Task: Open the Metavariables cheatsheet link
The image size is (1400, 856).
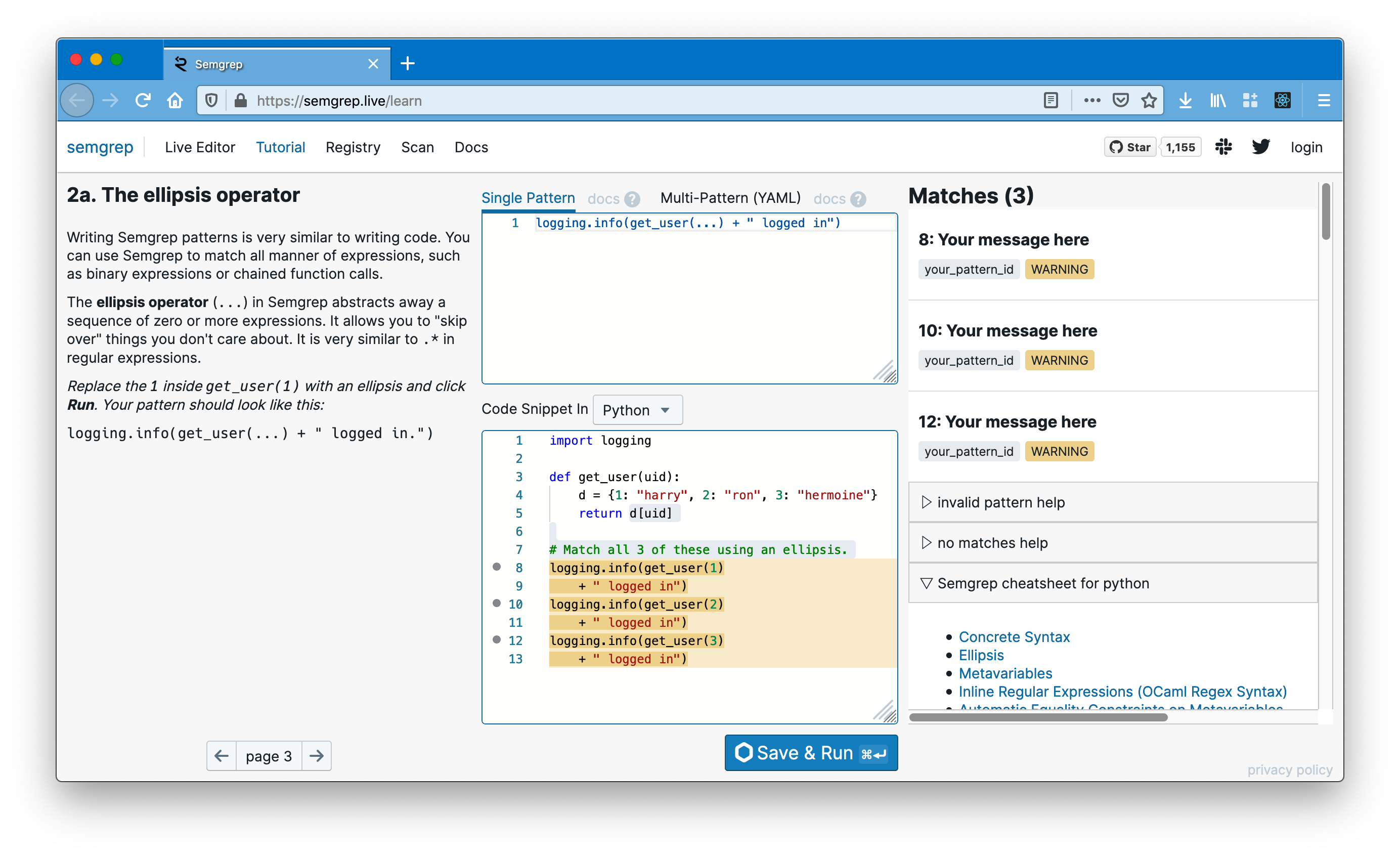Action: [1005, 673]
